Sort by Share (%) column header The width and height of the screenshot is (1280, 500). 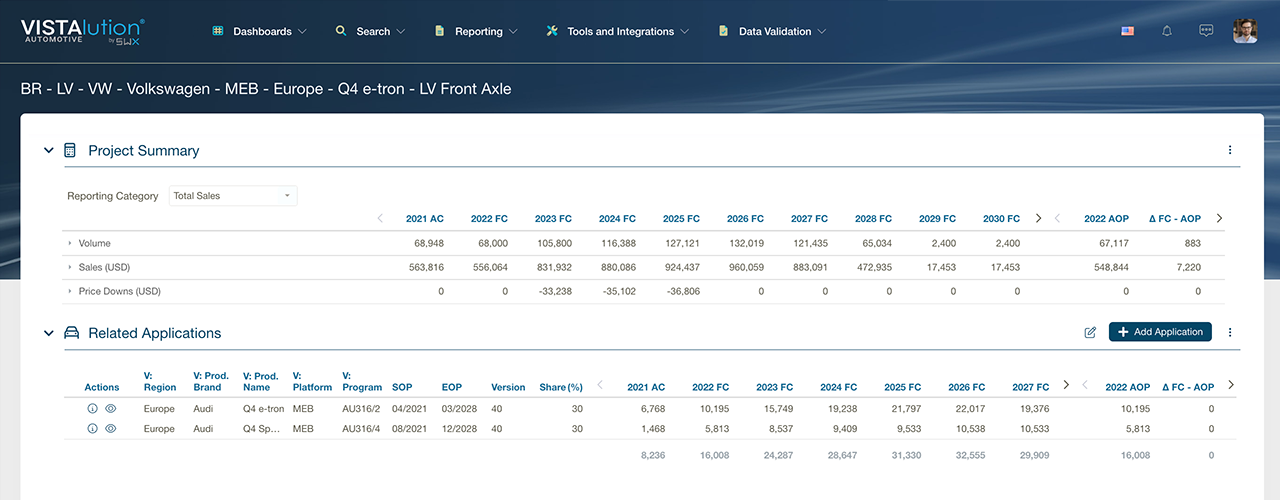click(561, 387)
